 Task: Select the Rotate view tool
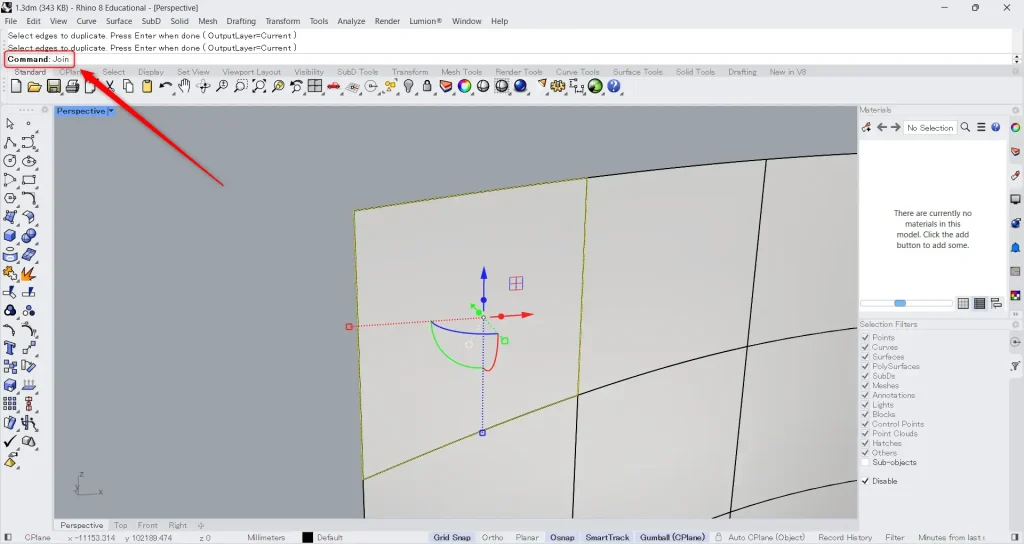point(203,86)
